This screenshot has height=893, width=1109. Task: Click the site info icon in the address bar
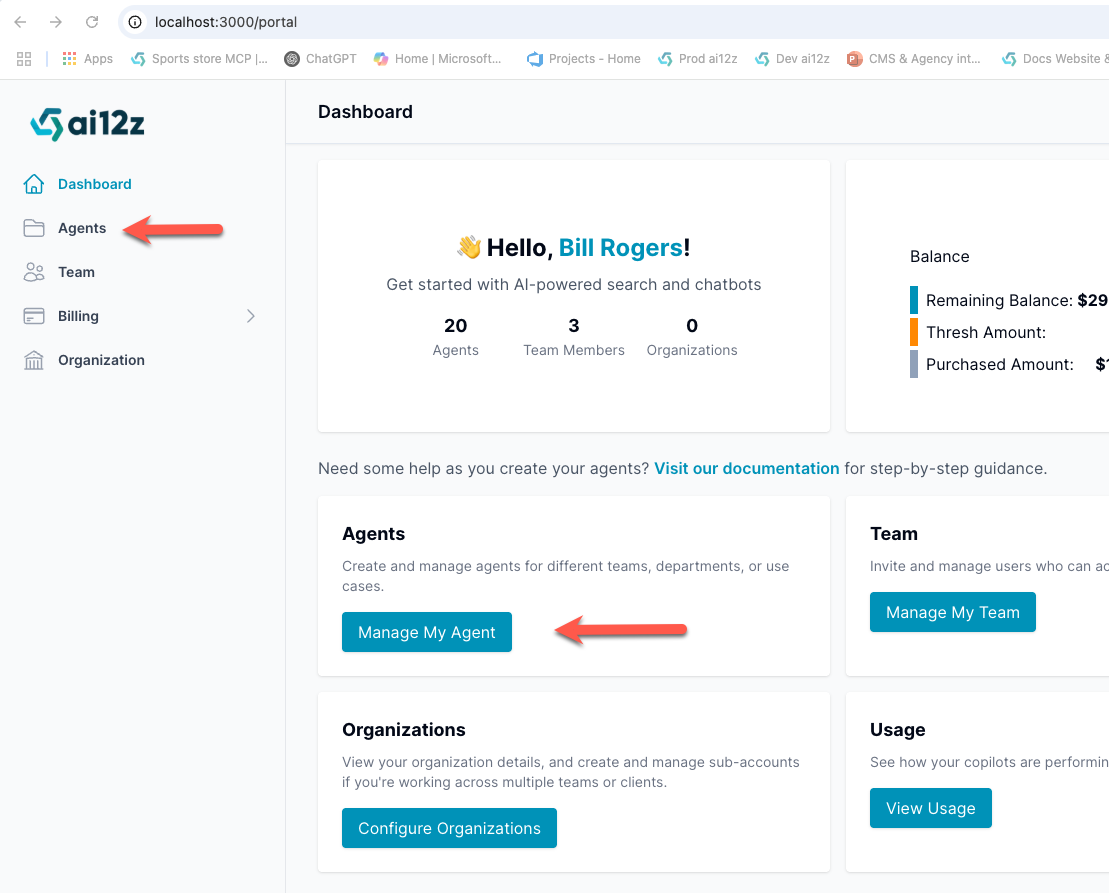[x=134, y=22]
